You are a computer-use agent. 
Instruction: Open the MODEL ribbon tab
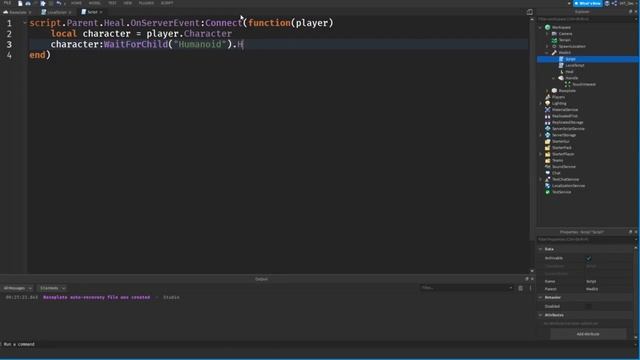click(95, 3)
